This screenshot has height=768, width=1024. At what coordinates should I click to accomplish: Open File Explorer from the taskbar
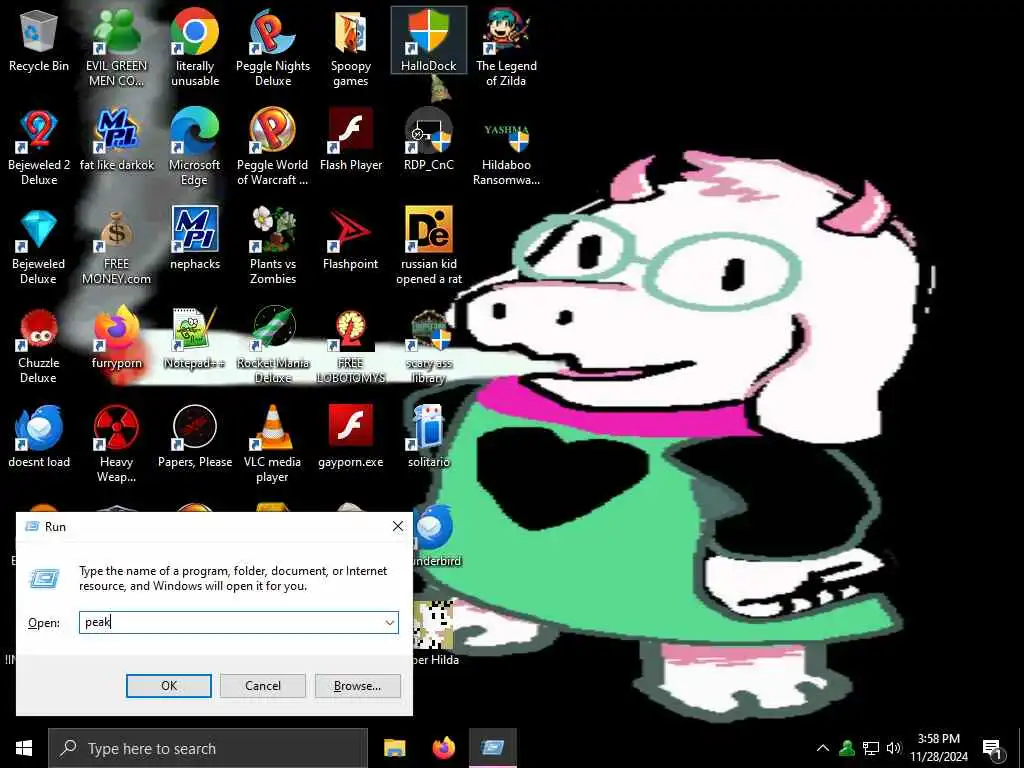coord(394,748)
